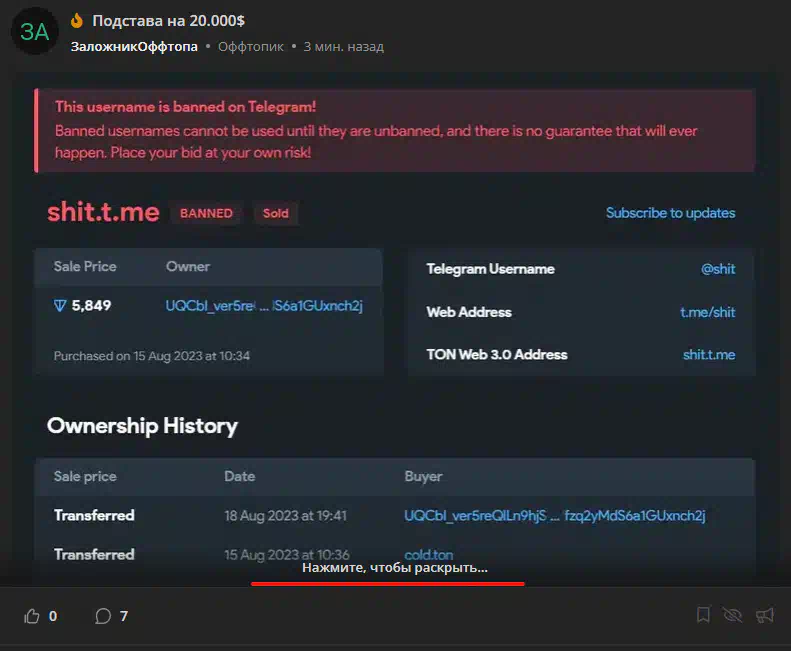Click the Owner column header
Screen dimensions: 791x651
click(188, 266)
